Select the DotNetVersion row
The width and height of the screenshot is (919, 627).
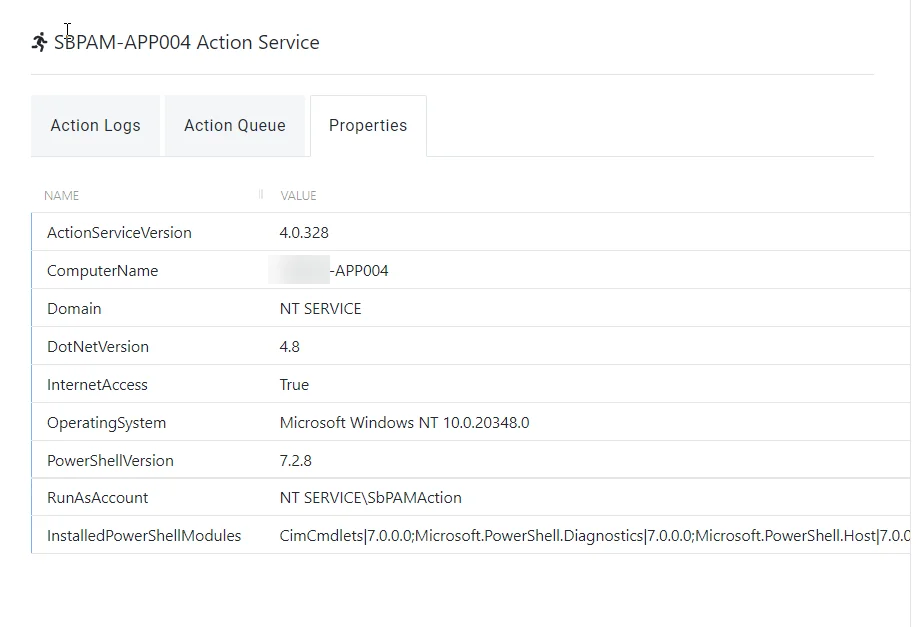[x=471, y=346]
